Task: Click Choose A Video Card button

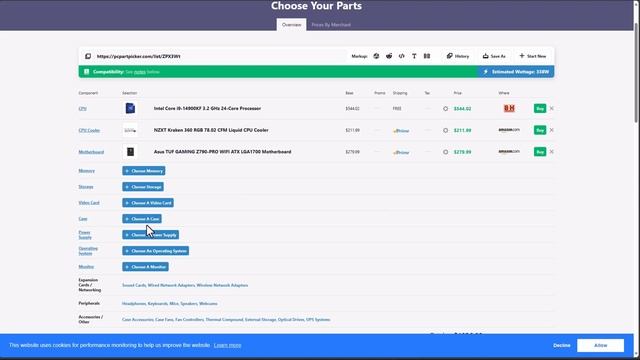Action: tap(148, 202)
